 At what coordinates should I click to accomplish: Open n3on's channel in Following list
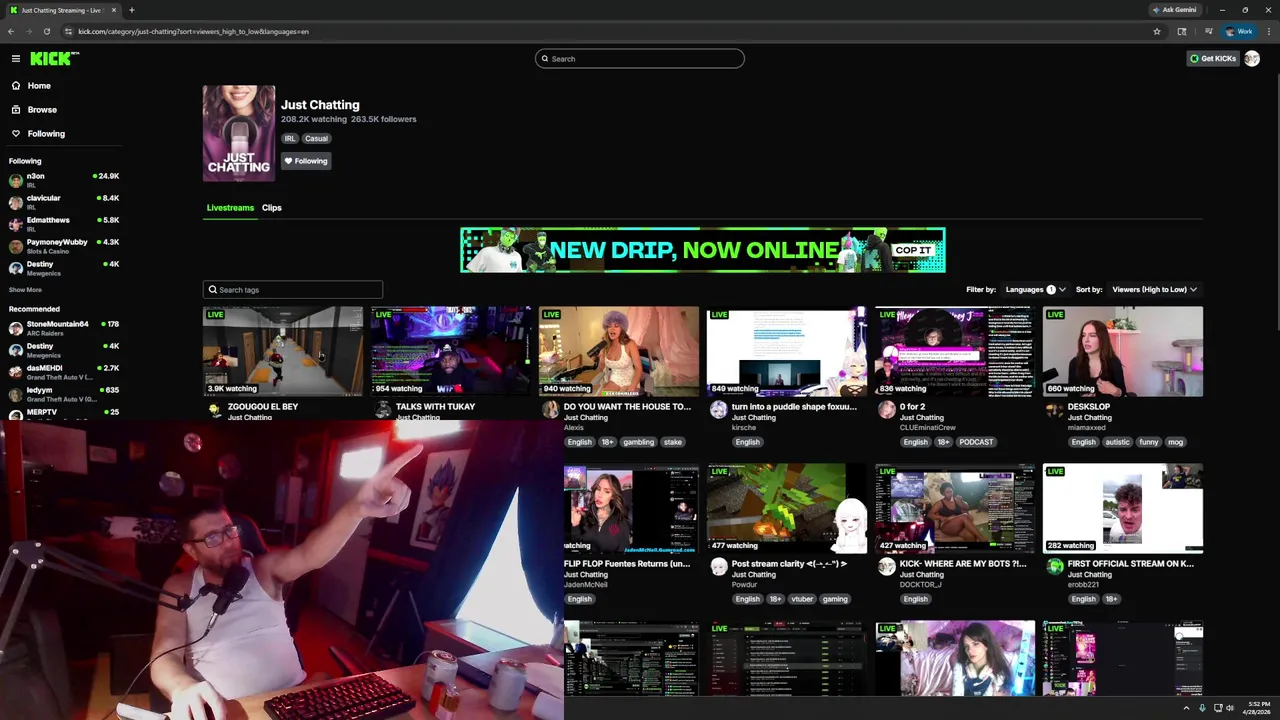tap(64, 179)
